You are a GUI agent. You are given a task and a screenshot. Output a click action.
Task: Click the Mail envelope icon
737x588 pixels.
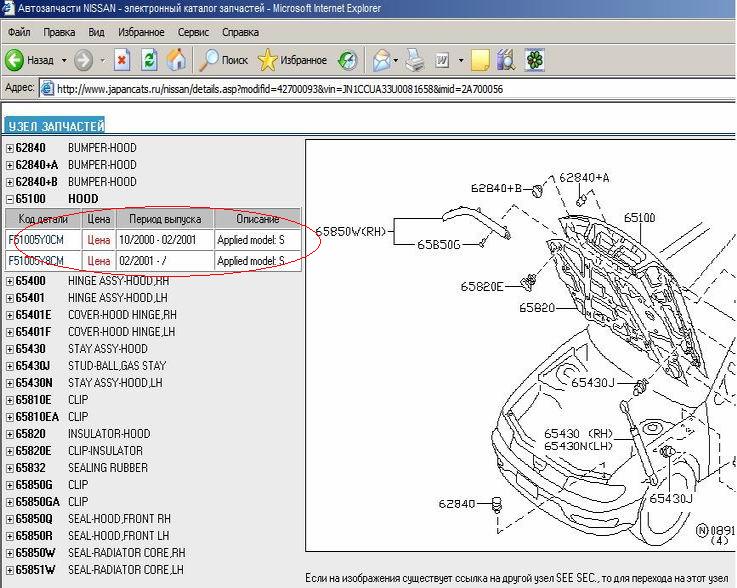point(381,60)
